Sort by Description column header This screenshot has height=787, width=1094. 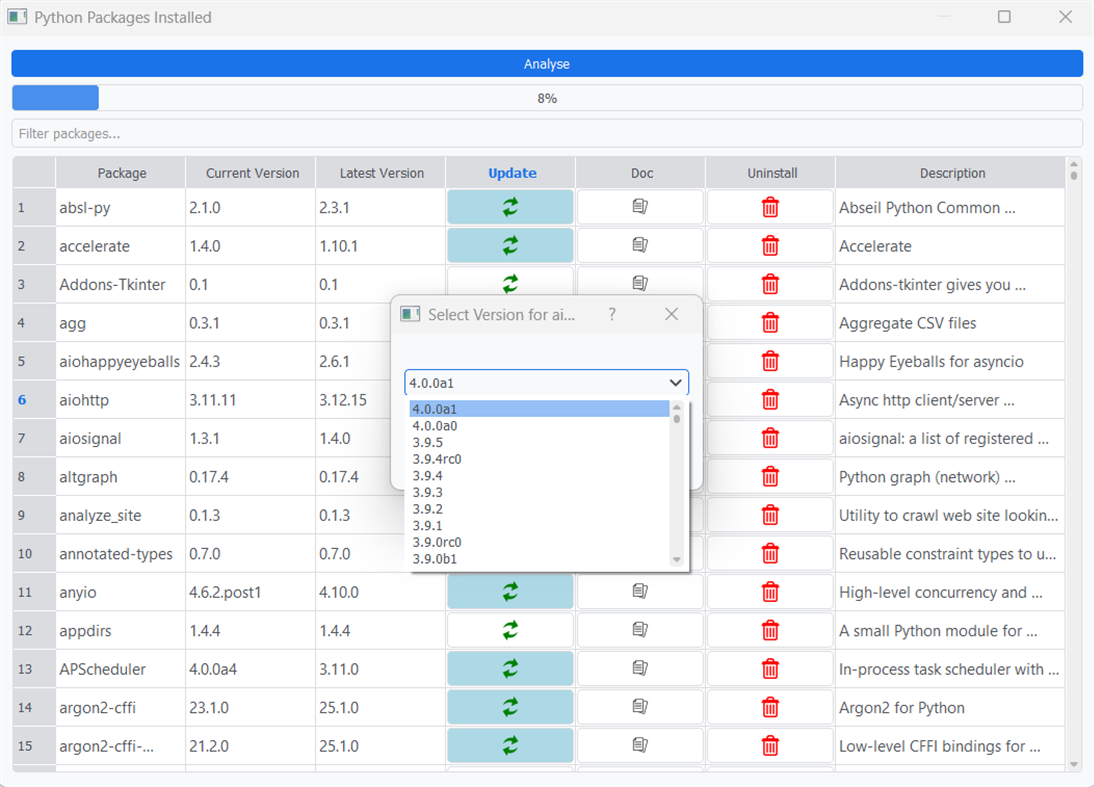point(952,173)
